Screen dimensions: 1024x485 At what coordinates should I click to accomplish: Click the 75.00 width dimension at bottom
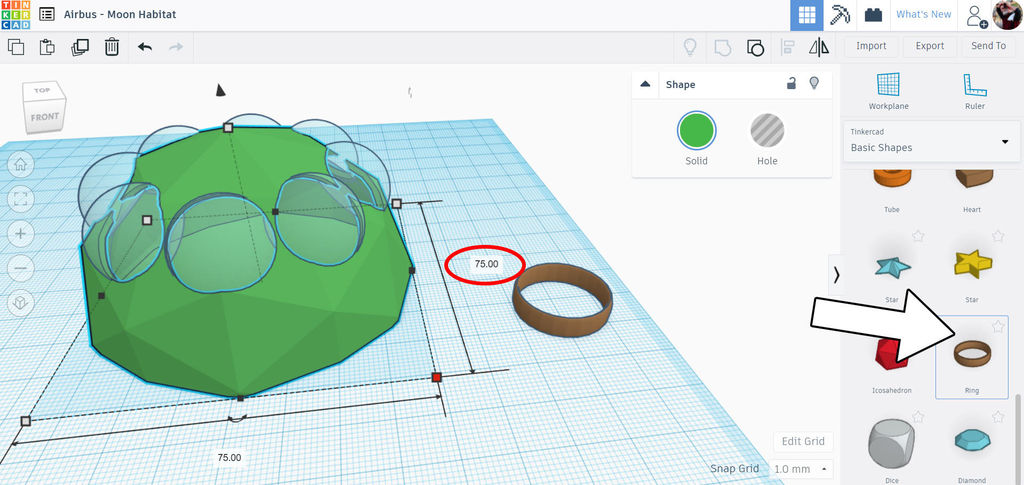229,458
